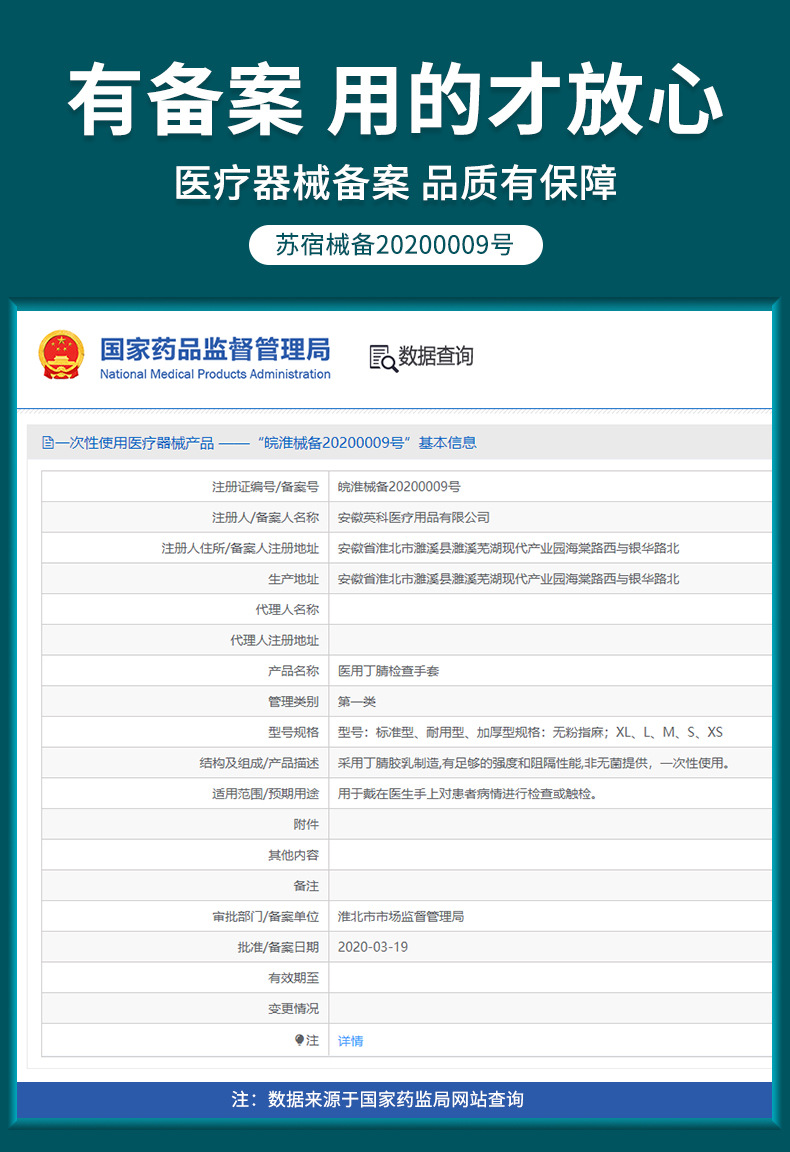Viewport: 790px width, 1152px height.
Task: Select the 基本信息 heading text
Action: point(448,443)
